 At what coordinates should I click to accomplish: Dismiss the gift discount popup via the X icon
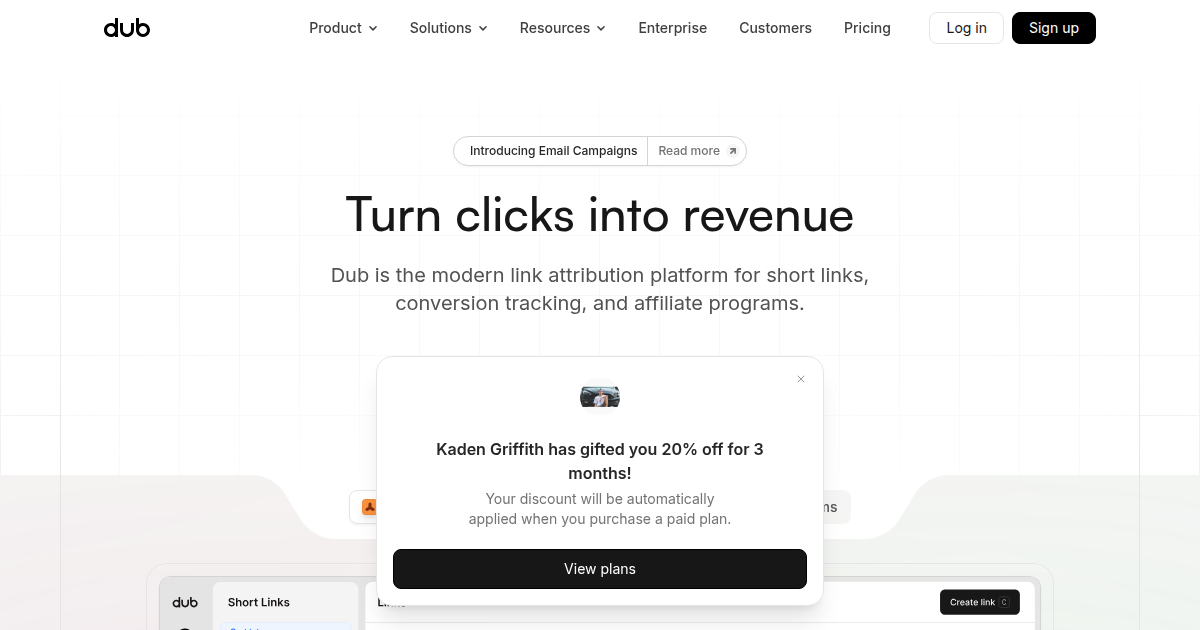click(800, 379)
